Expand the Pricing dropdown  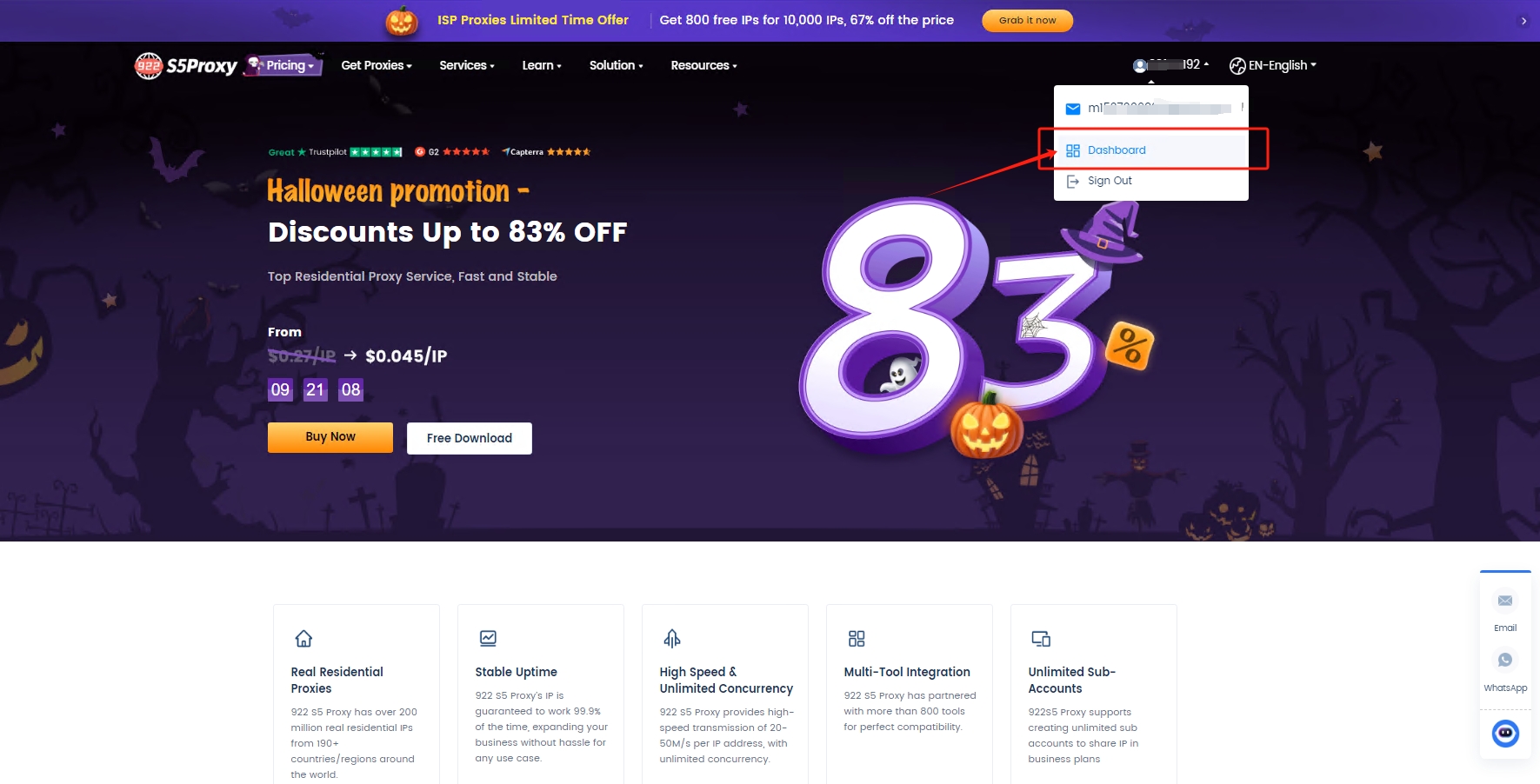pos(284,65)
